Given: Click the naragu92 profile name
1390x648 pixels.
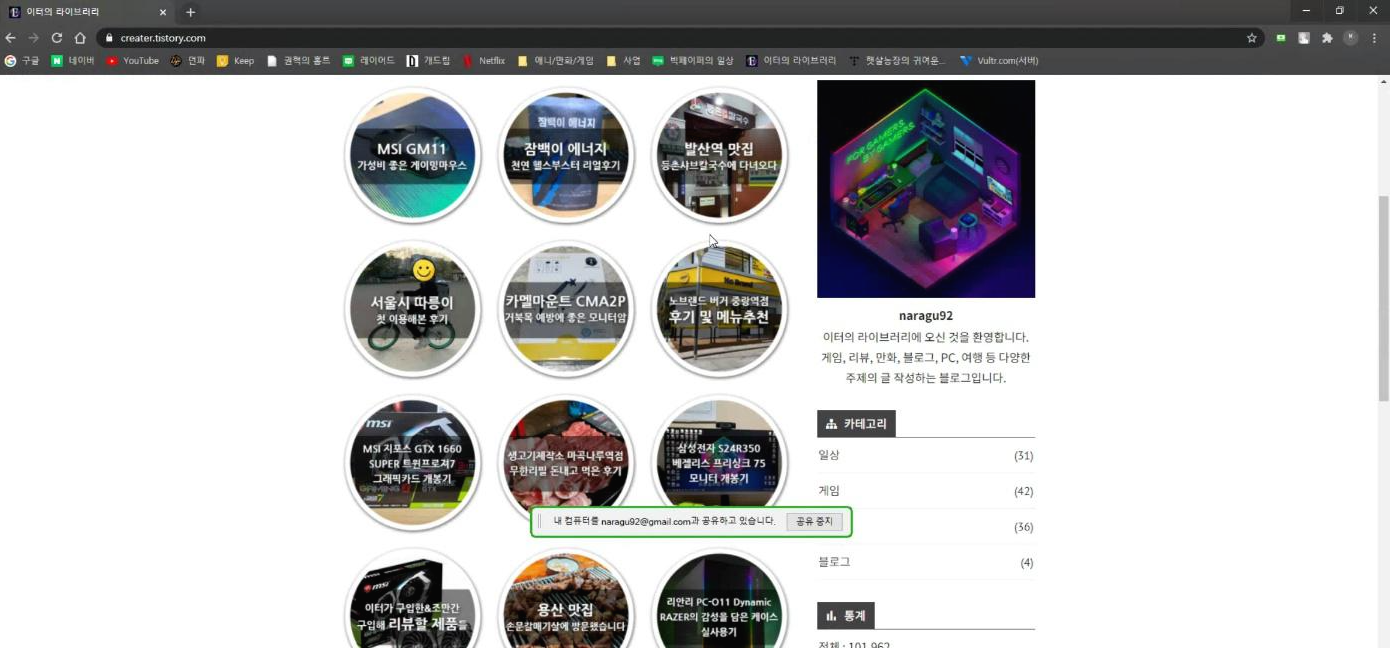Looking at the screenshot, I should 926,316.
